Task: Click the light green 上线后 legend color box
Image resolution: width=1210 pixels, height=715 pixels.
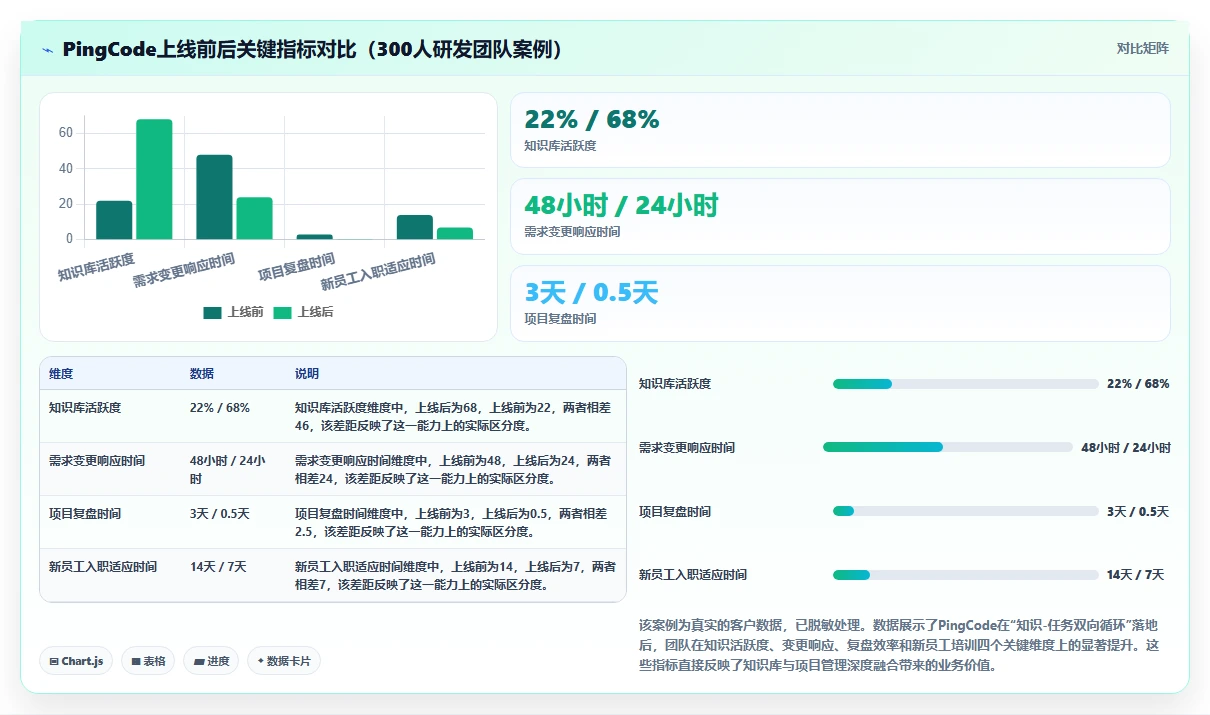Action: pos(282,312)
